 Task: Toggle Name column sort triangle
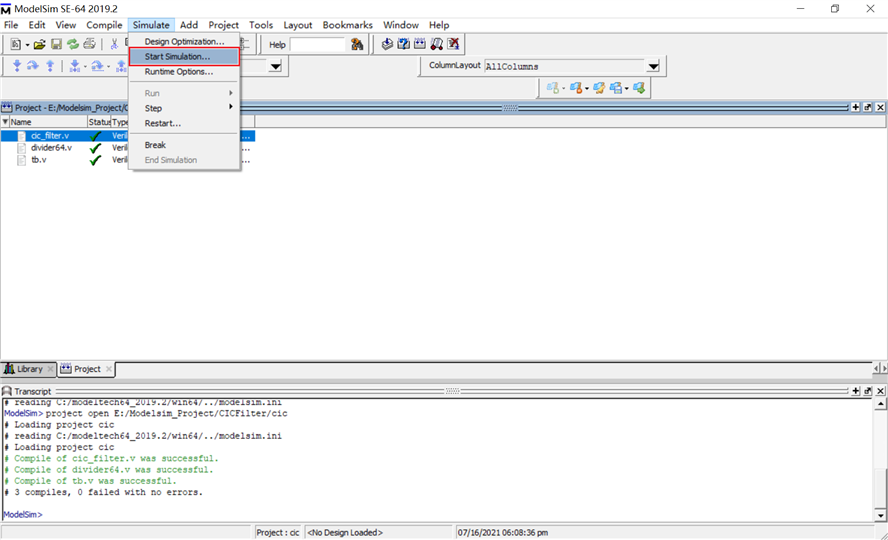tap(5, 122)
